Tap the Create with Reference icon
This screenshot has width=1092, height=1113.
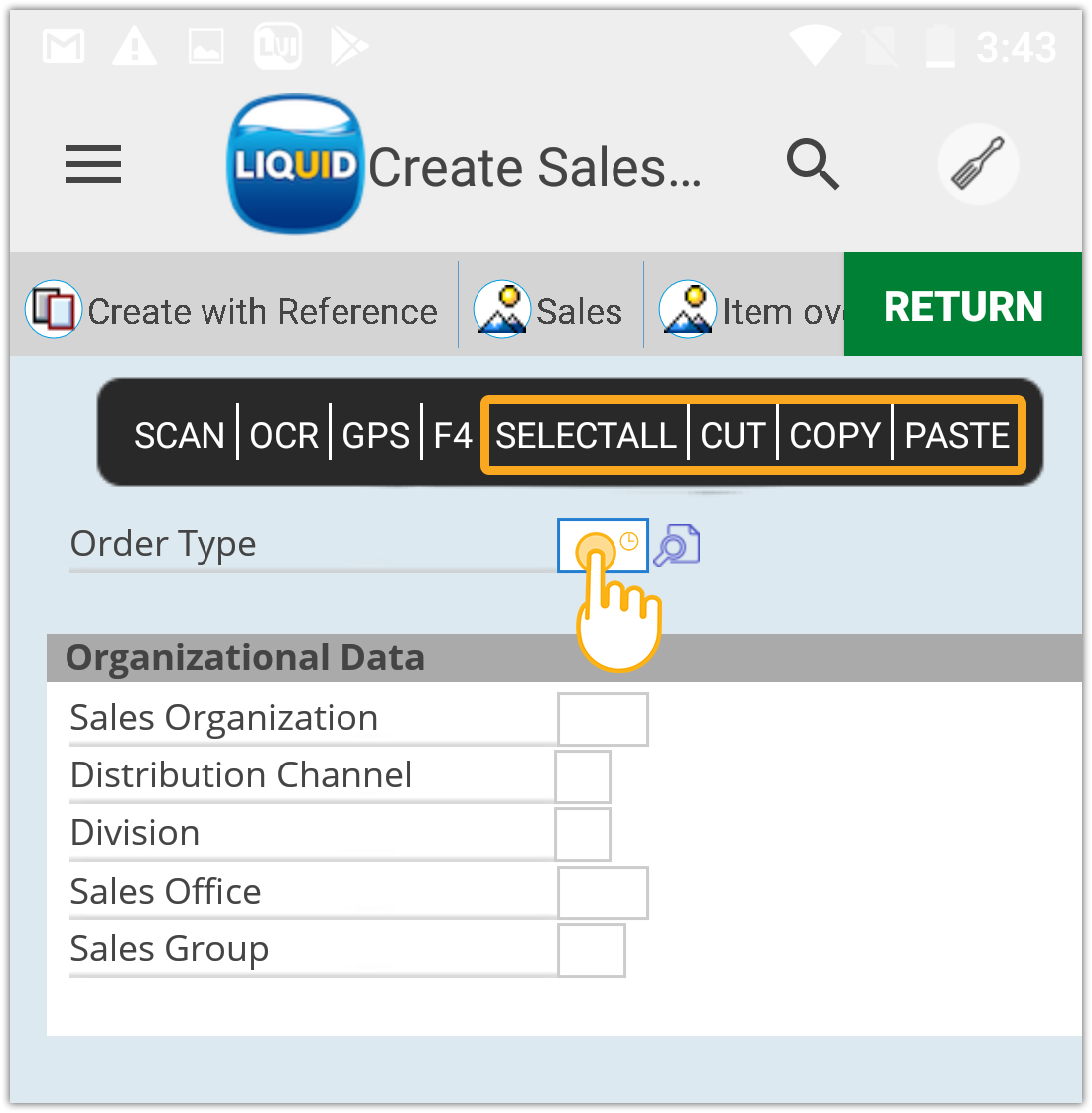pyautogui.click(x=53, y=310)
